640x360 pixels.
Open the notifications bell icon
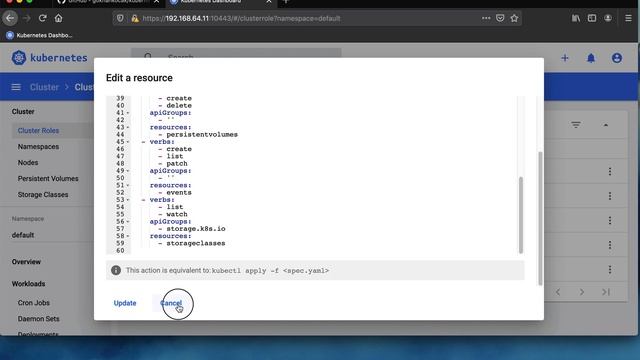point(591,58)
